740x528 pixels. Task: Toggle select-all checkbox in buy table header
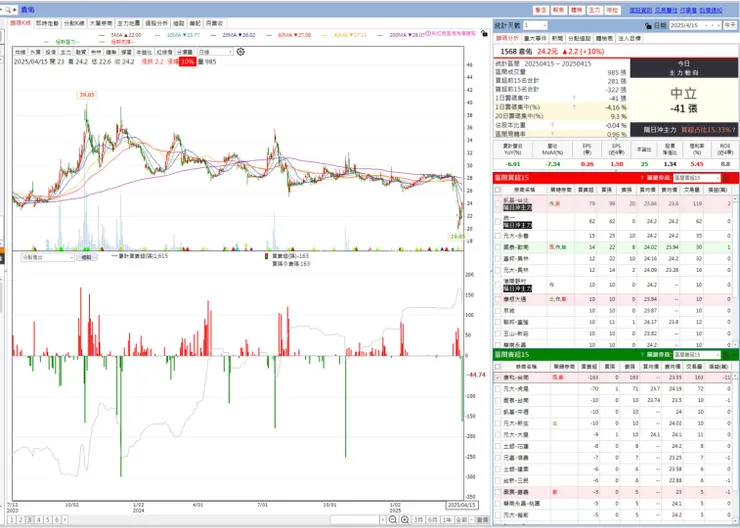pyautogui.click(x=497, y=190)
